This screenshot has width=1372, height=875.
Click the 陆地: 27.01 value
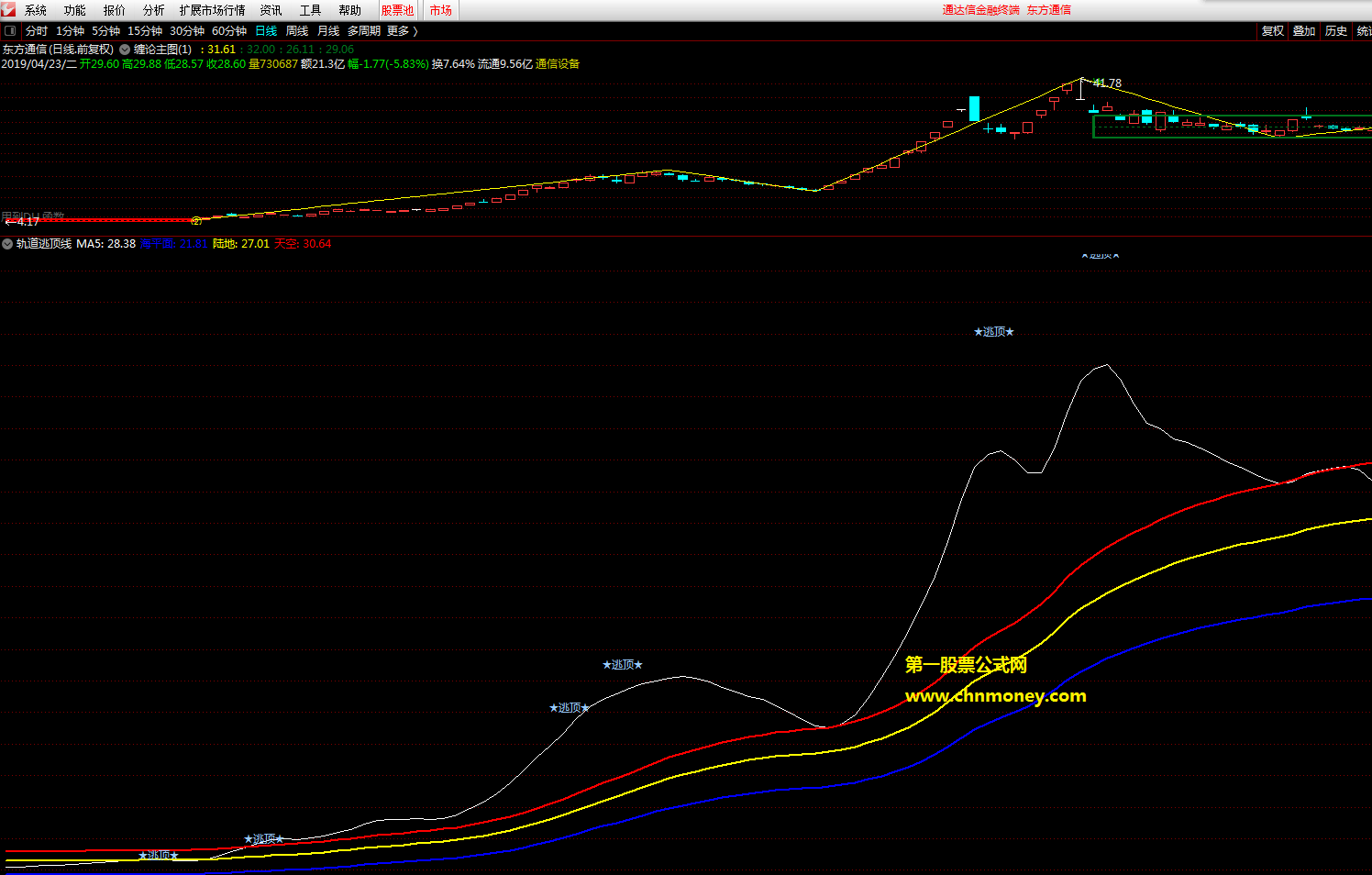[241, 244]
